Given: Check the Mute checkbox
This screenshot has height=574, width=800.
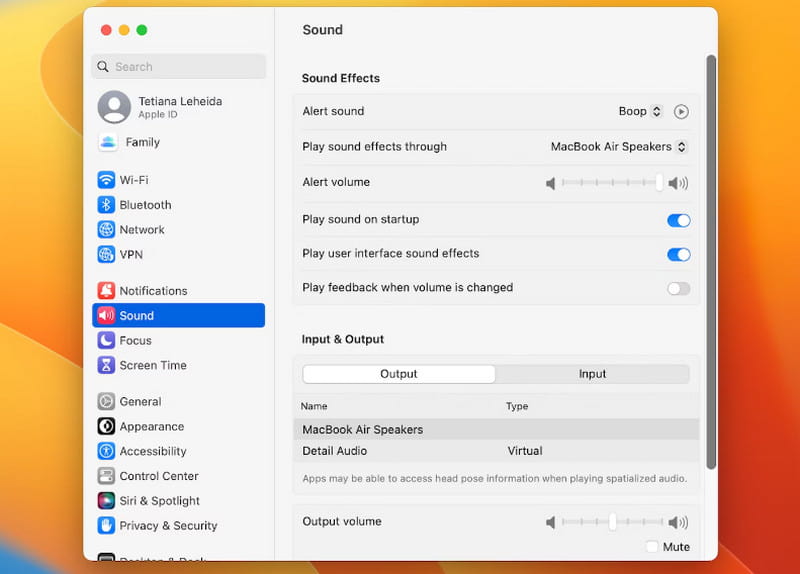Looking at the screenshot, I should tap(652, 547).
